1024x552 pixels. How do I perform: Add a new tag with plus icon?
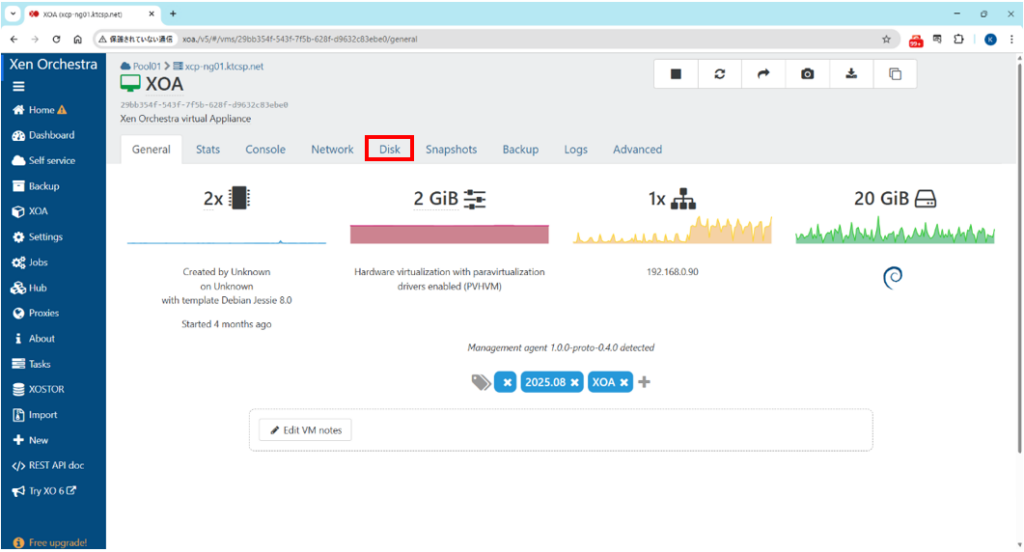[644, 382]
